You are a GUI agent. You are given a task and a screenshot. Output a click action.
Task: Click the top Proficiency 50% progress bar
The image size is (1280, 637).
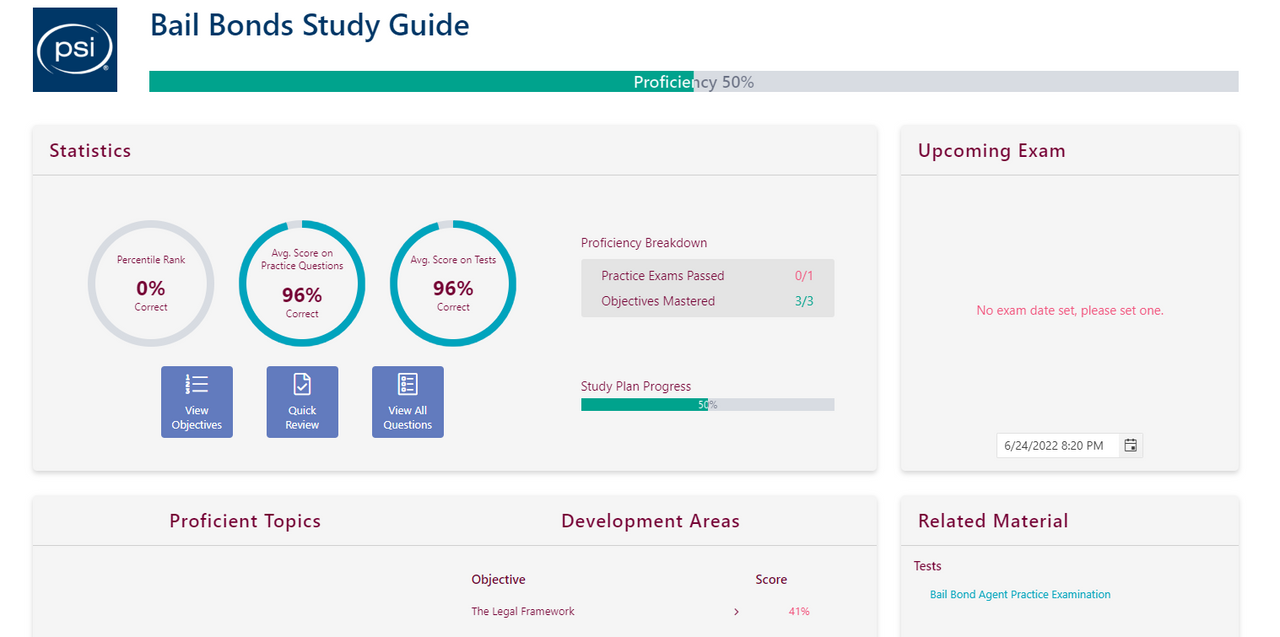(x=693, y=82)
